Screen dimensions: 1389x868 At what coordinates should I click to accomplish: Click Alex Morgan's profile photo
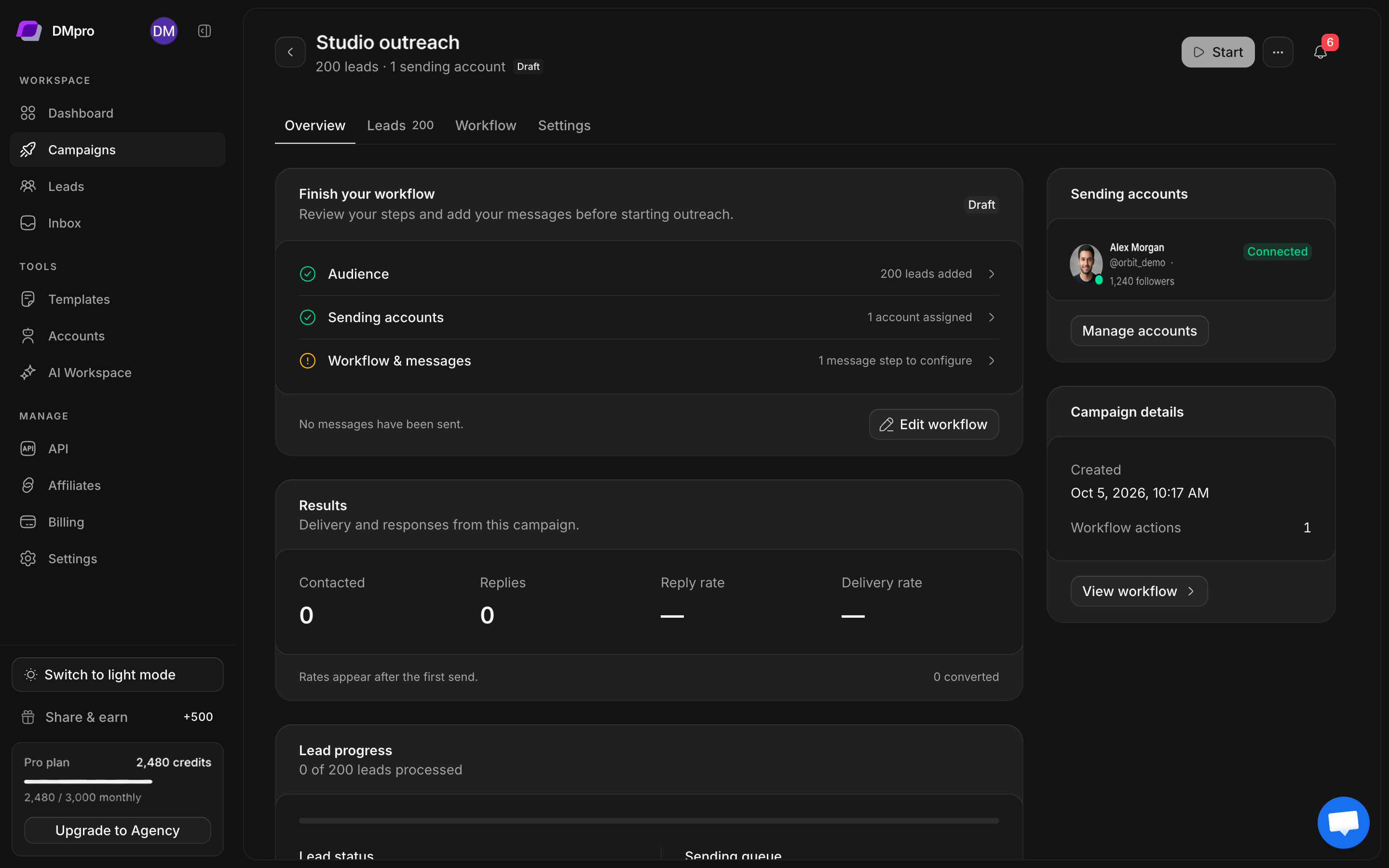pyautogui.click(x=1086, y=263)
